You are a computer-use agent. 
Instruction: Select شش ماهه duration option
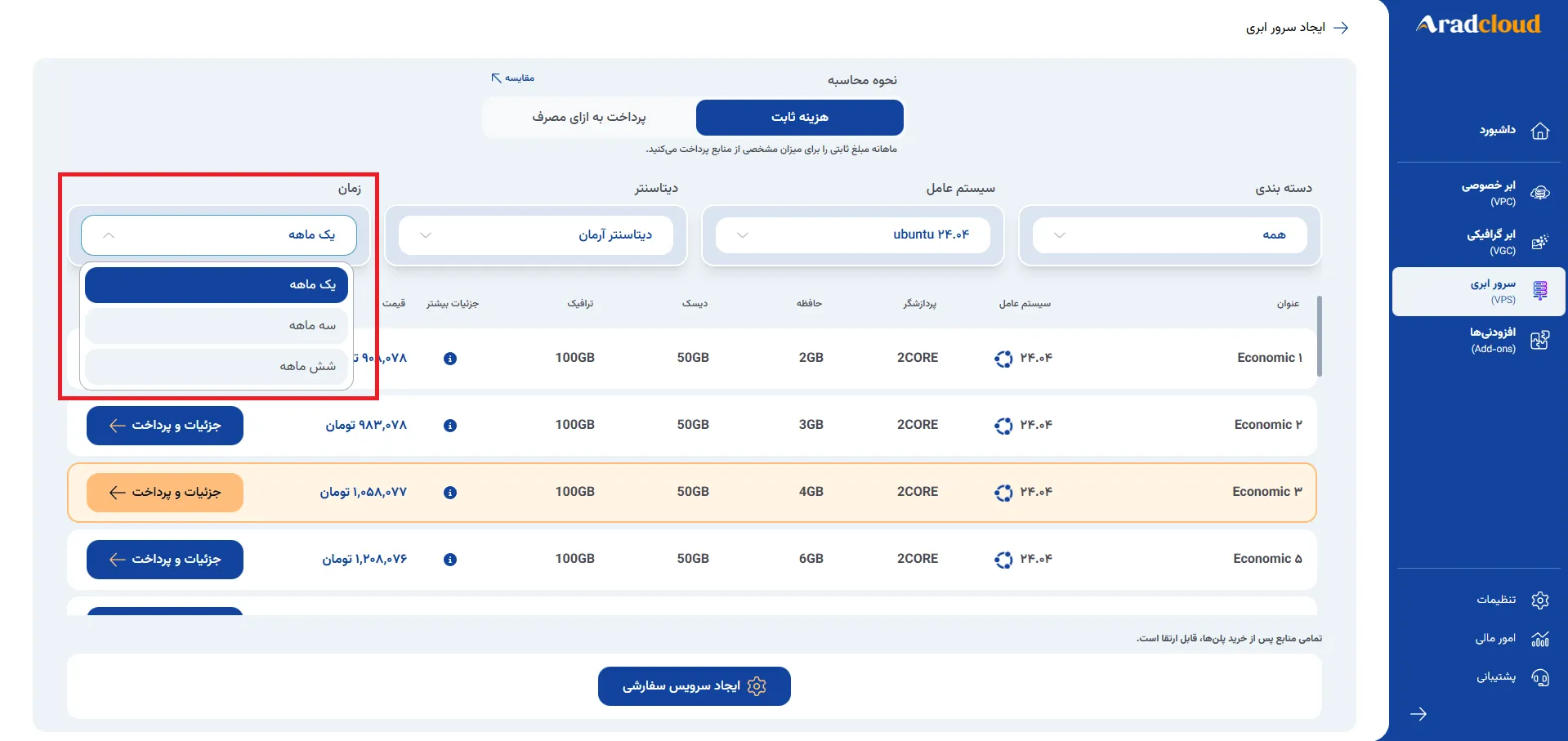[x=217, y=367]
